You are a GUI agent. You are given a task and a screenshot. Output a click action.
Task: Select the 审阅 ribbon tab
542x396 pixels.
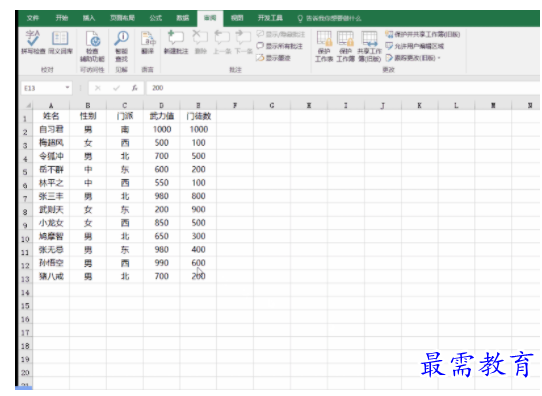click(210, 18)
